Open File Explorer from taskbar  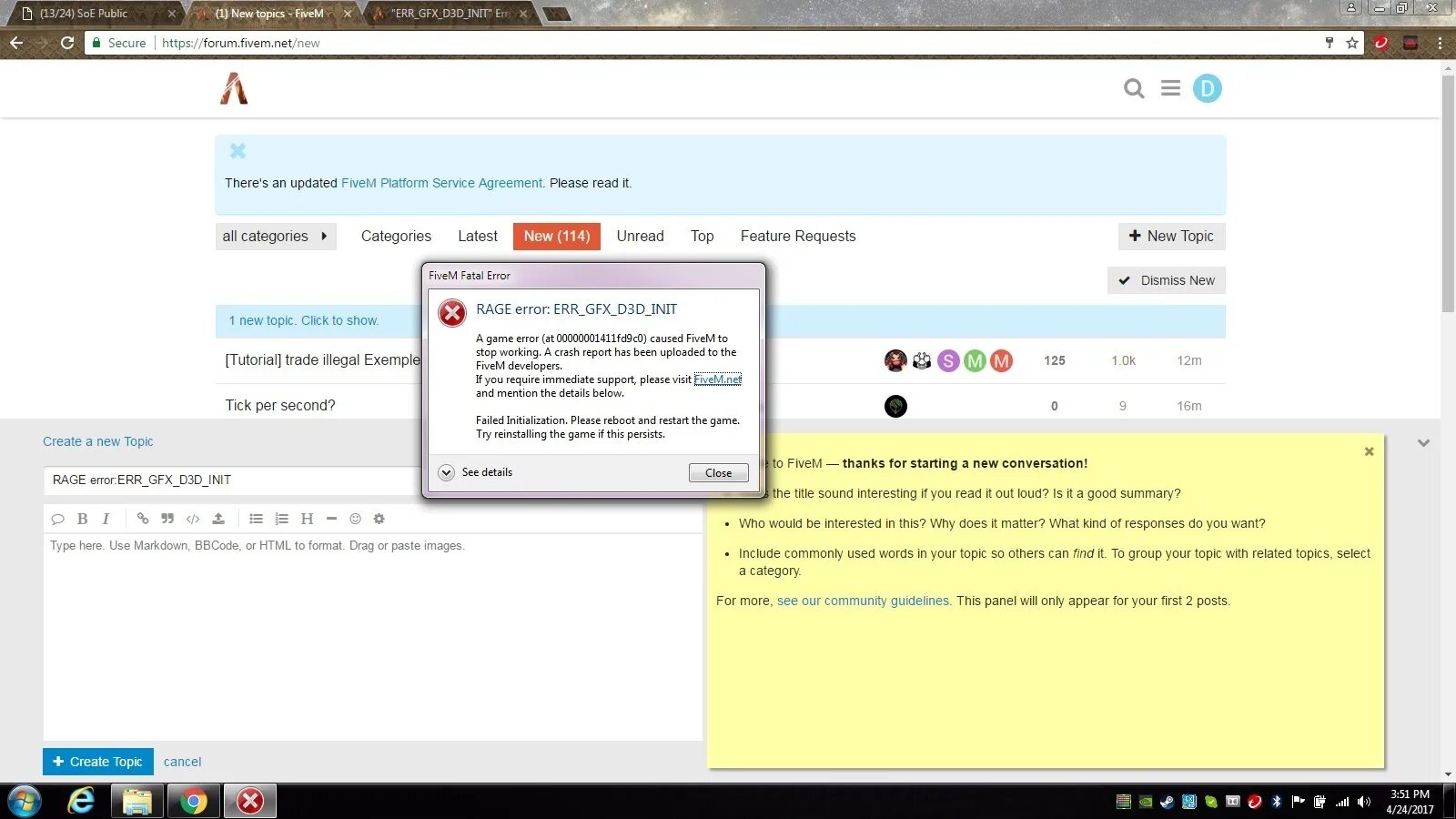coord(137,802)
